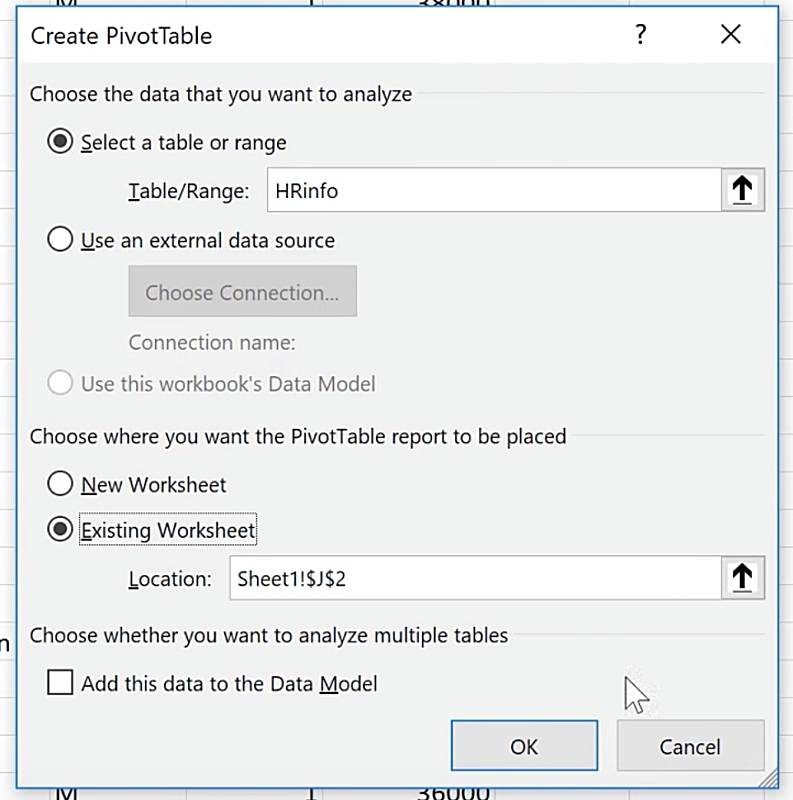This screenshot has width=793, height=800.
Task: Click into the Table/Range field showing HRinfo
Action: pyautogui.click(x=492, y=190)
